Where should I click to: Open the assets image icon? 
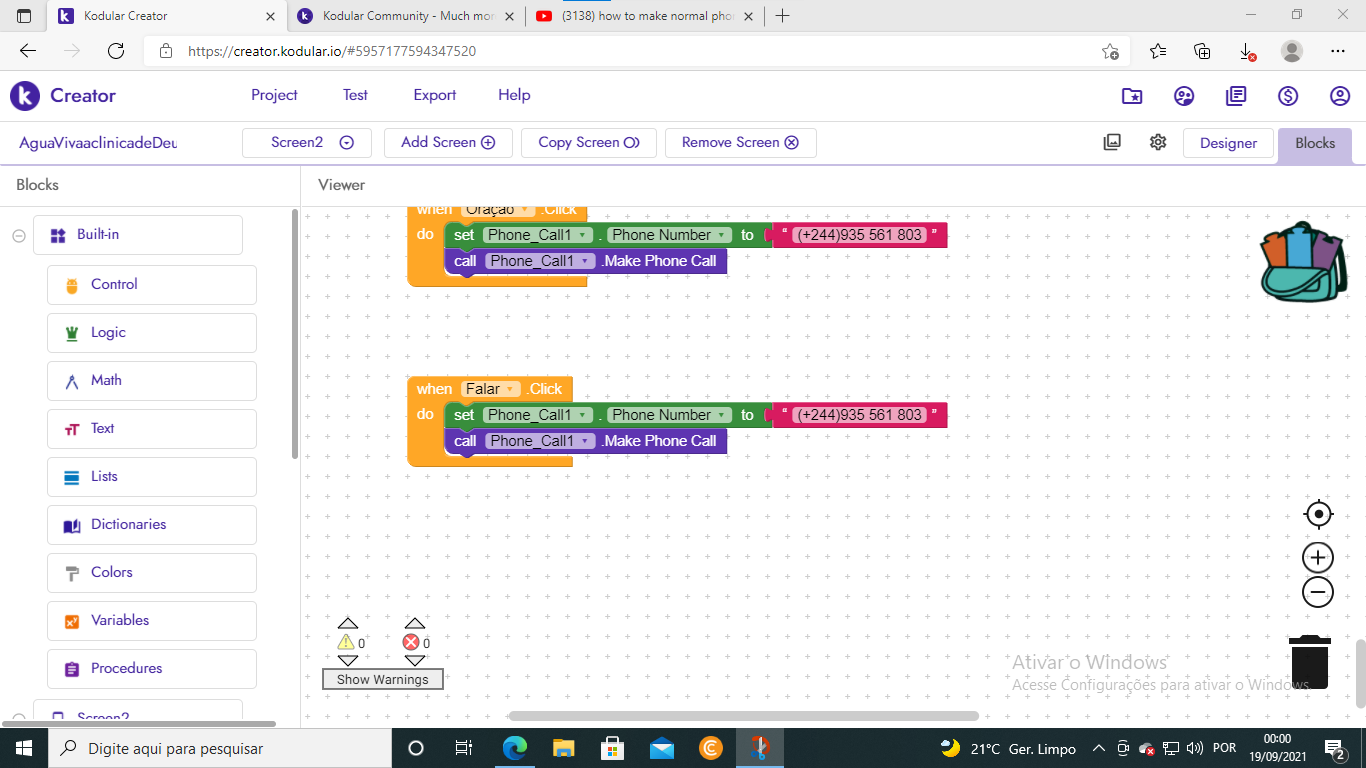1112,142
